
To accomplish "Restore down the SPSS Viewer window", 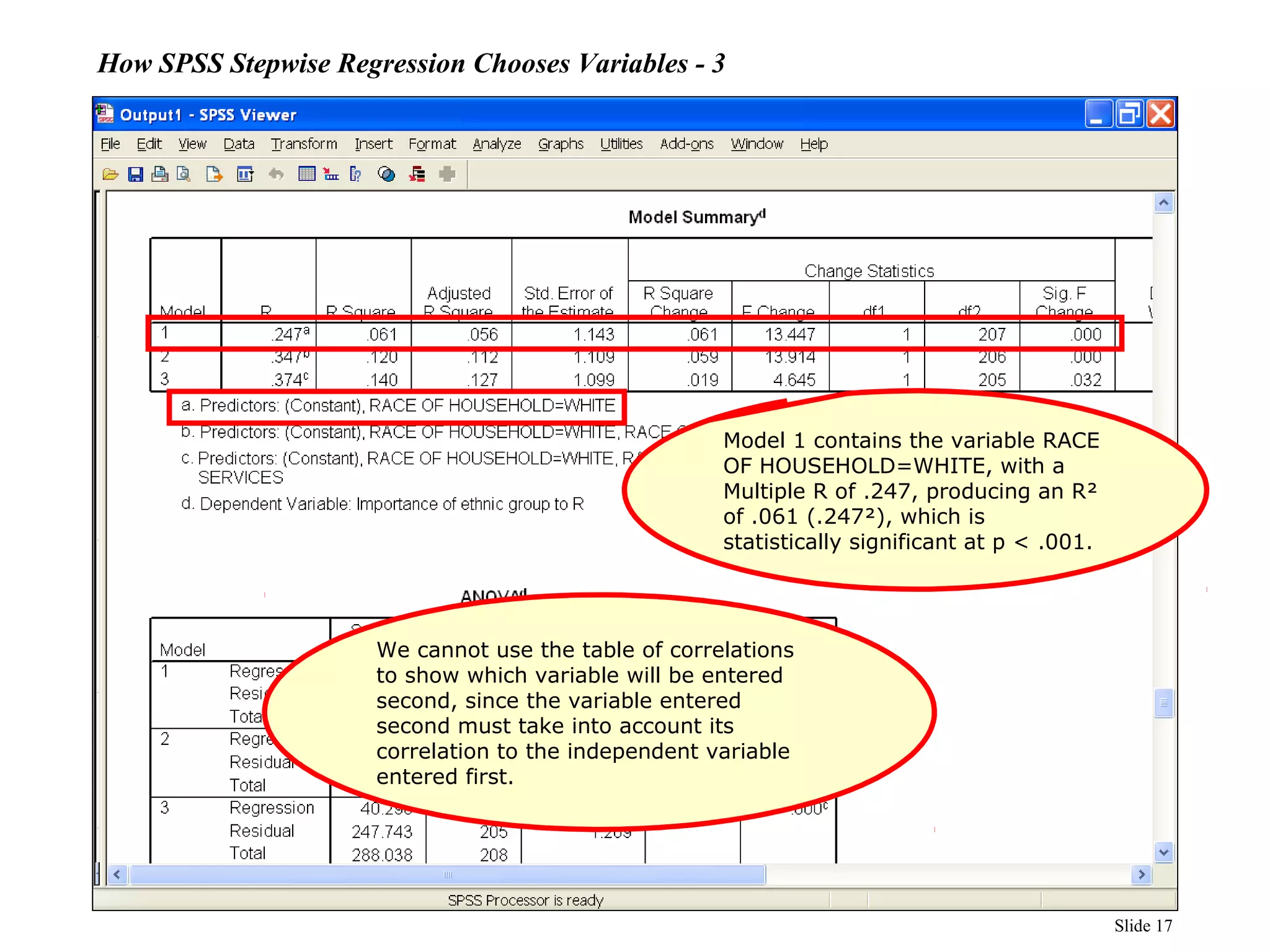I will click(x=1129, y=114).
